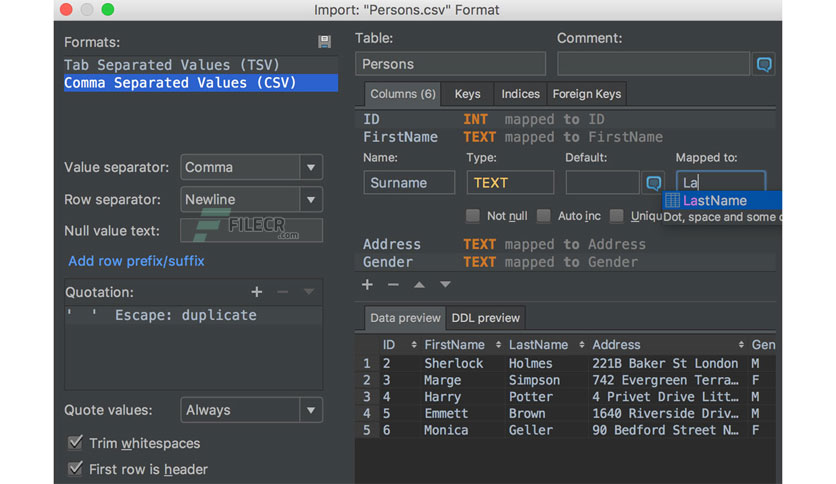Select the Address TEXT column row
This screenshot has width=836, height=484.
click(x=565, y=244)
